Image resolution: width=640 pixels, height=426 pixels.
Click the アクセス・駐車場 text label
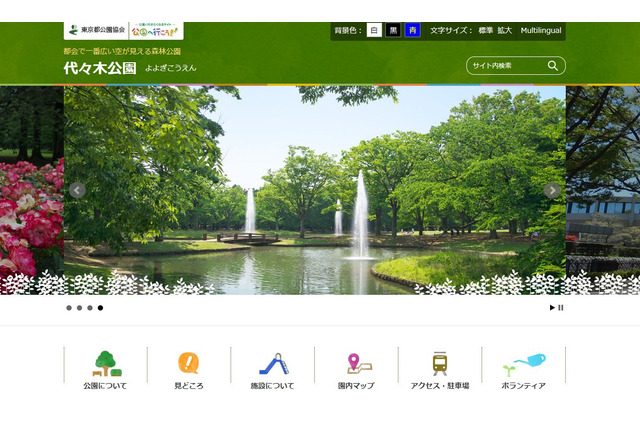click(x=440, y=386)
